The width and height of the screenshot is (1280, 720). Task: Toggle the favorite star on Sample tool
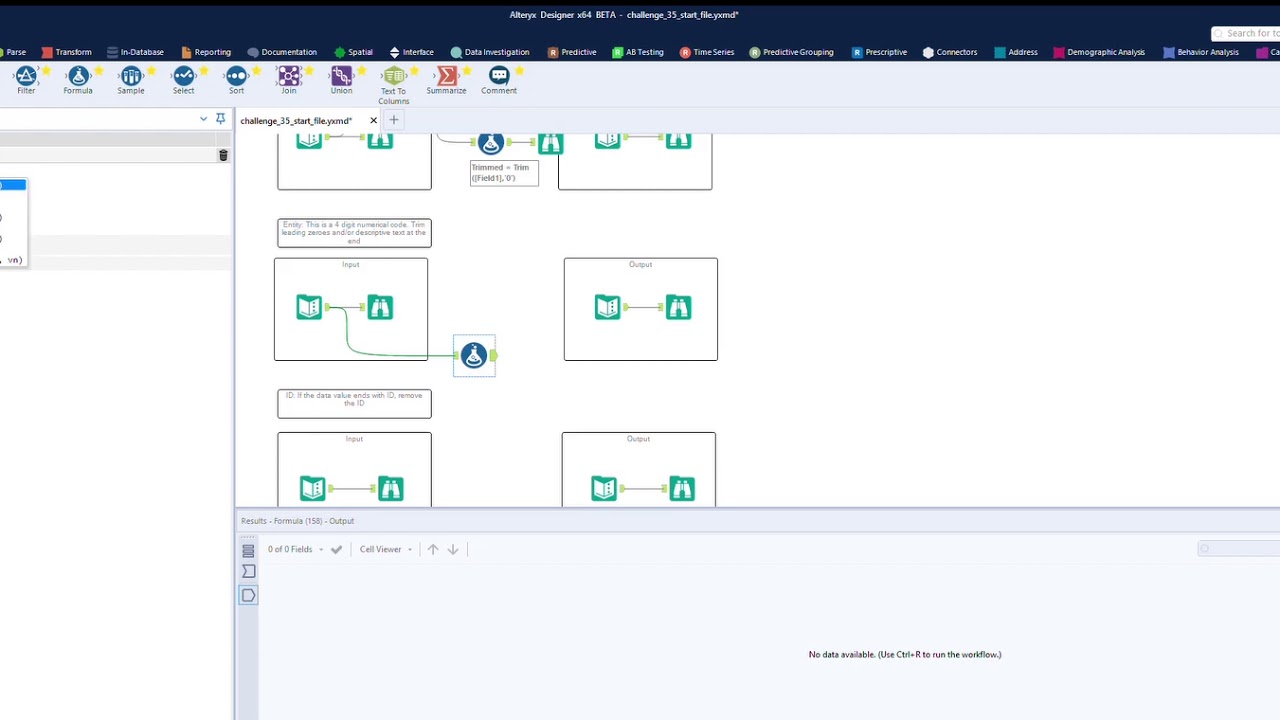151,70
